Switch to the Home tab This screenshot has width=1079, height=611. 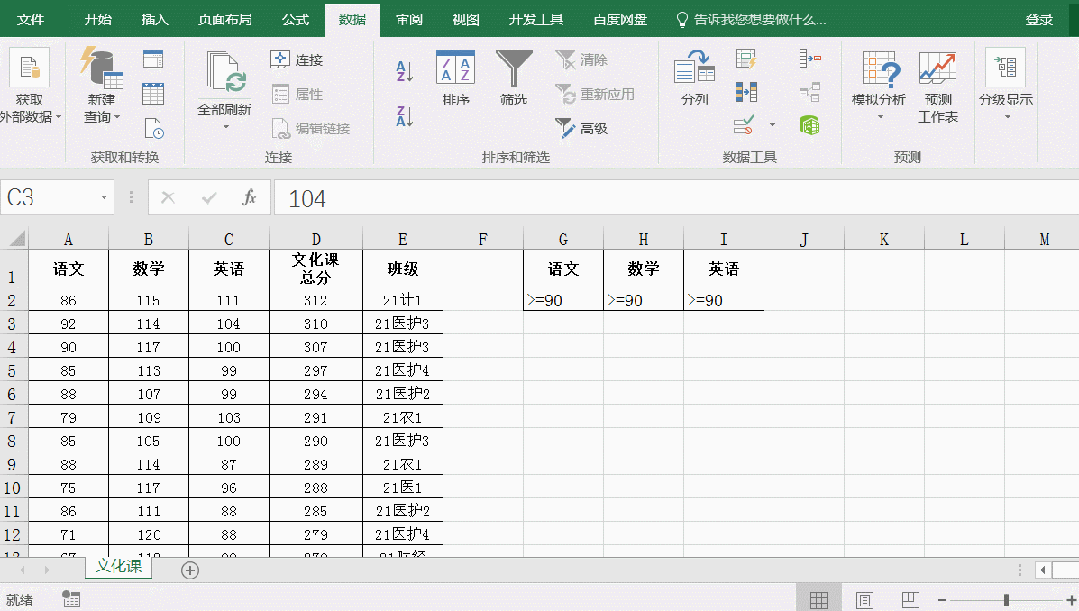pos(98,19)
